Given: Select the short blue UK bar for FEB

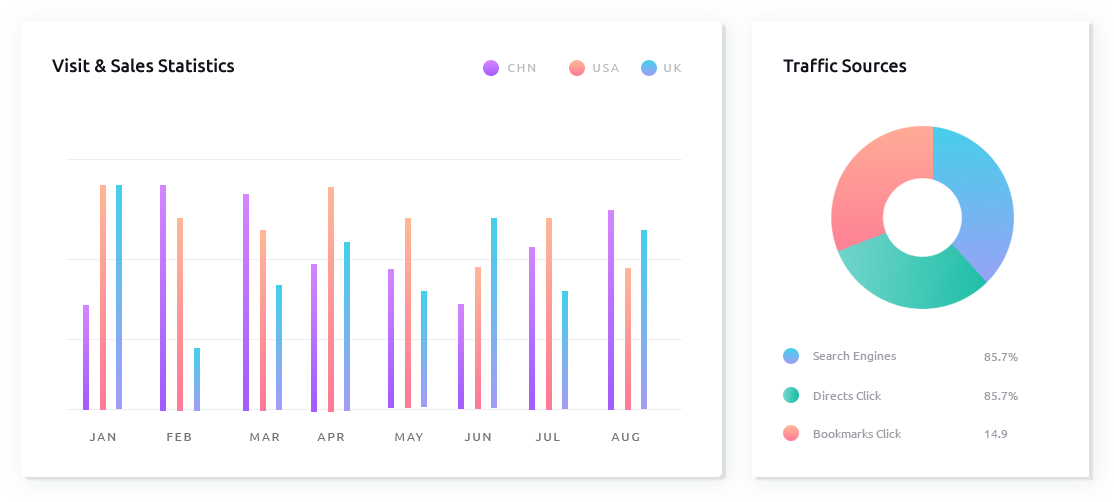Looking at the screenshot, I should tap(197, 379).
